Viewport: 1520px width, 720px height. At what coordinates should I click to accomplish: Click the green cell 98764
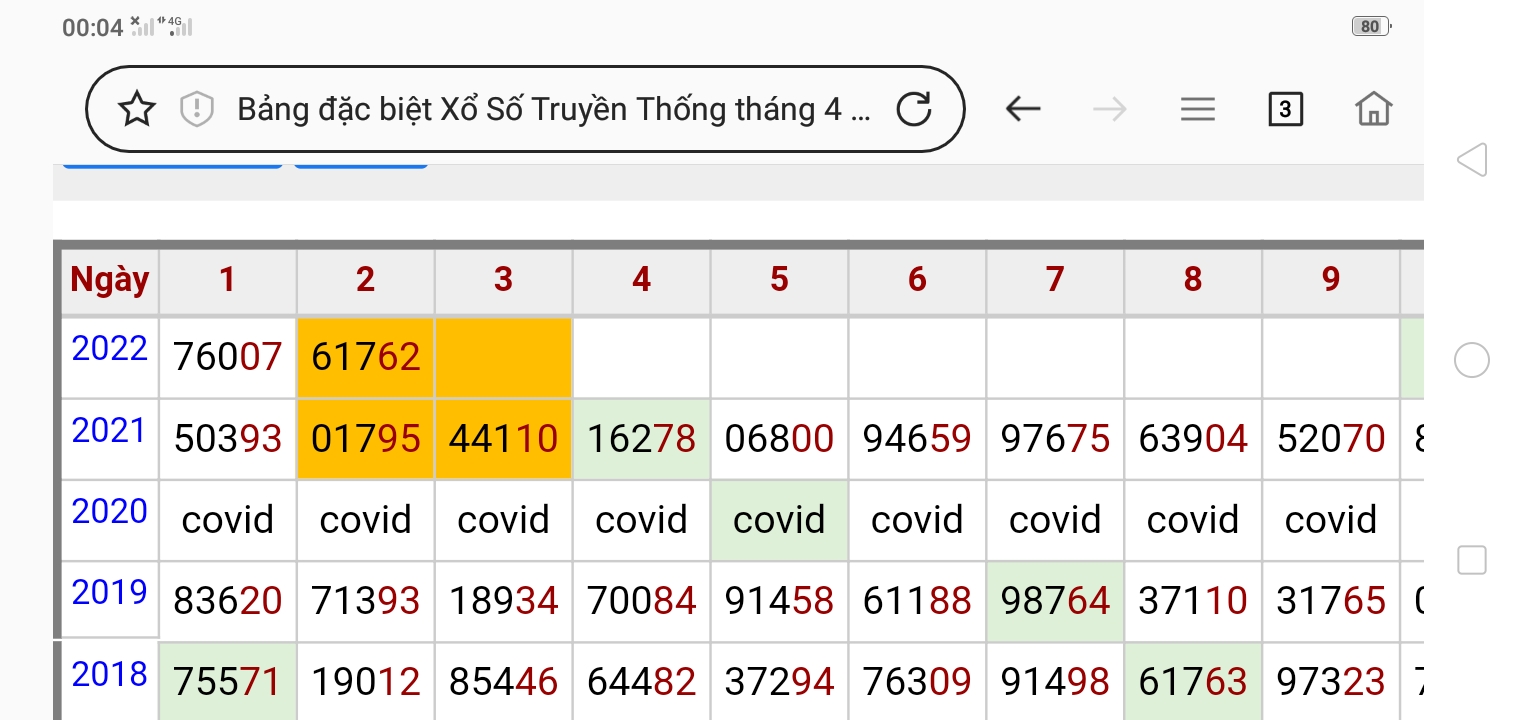tap(1055, 601)
